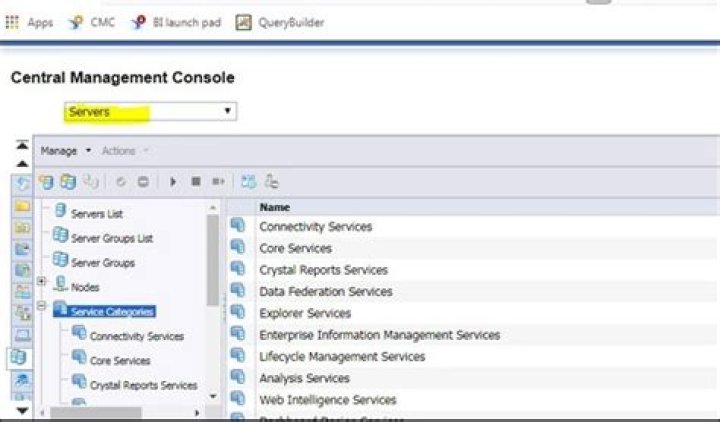
Task: Click the icon beside Analysis Services
Action: [x=238, y=376]
